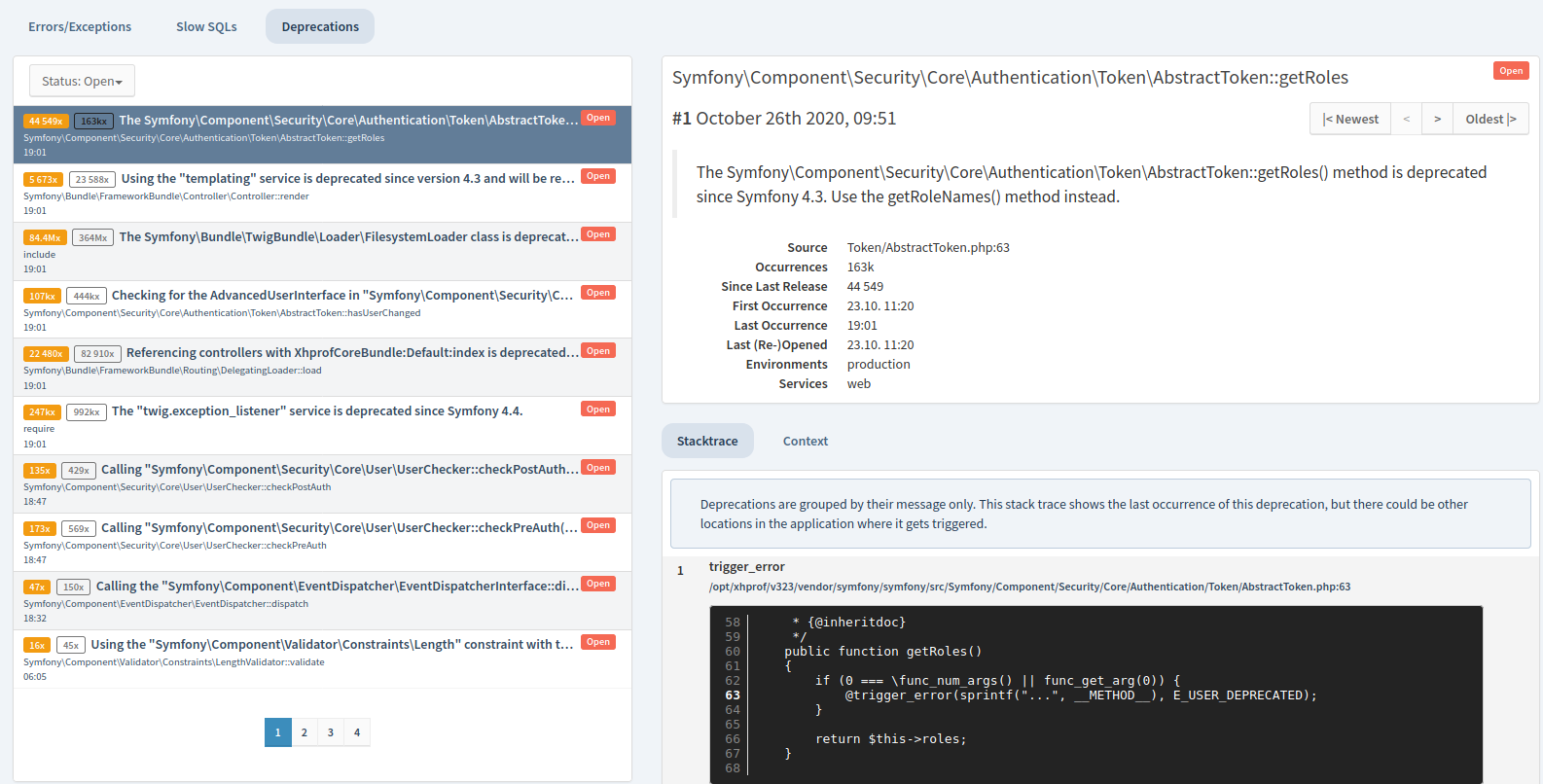Click the 107kx orange count badge

42,296
